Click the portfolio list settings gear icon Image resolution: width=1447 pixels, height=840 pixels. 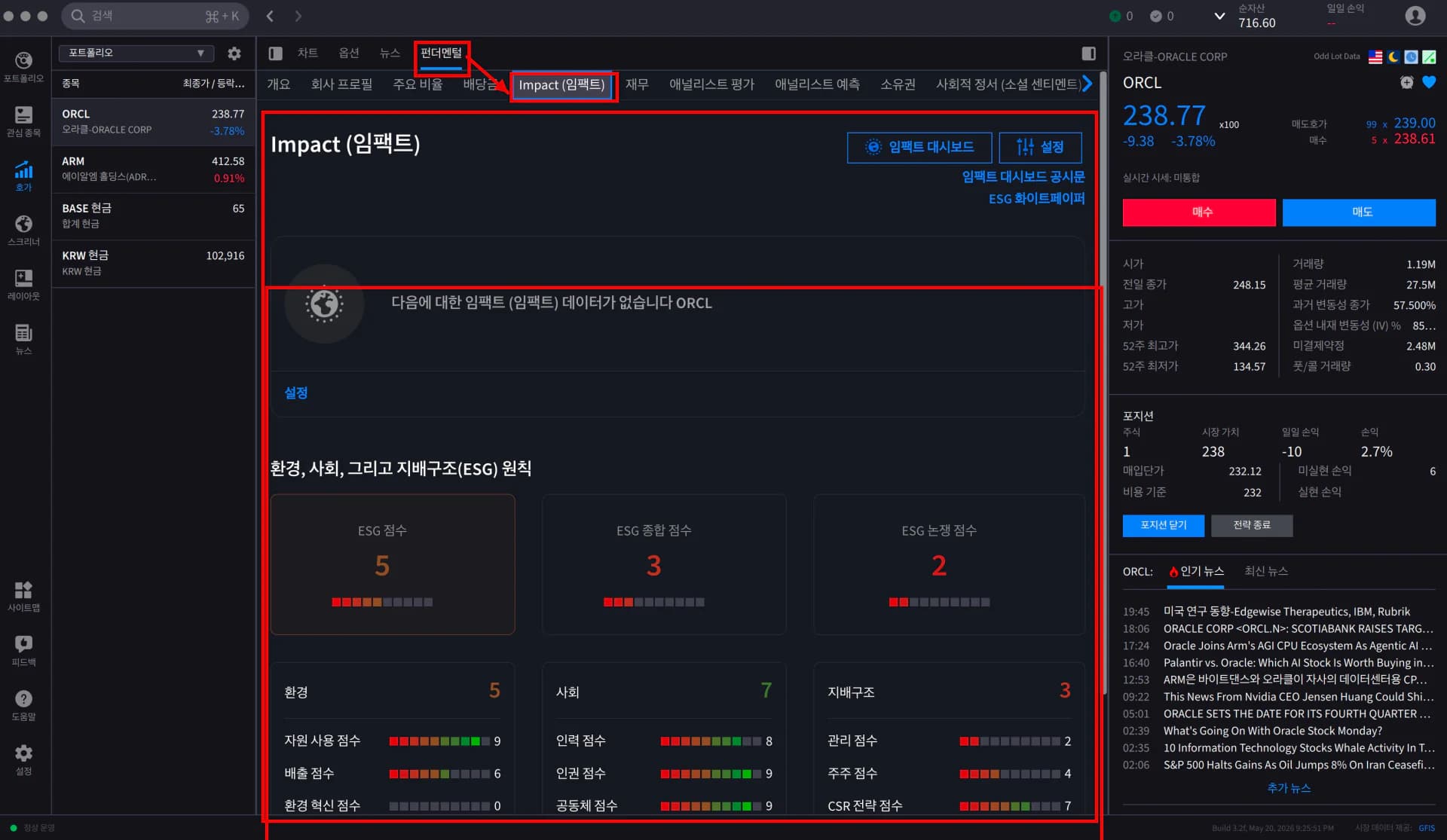pyautogui.click(x=234, y=53)
